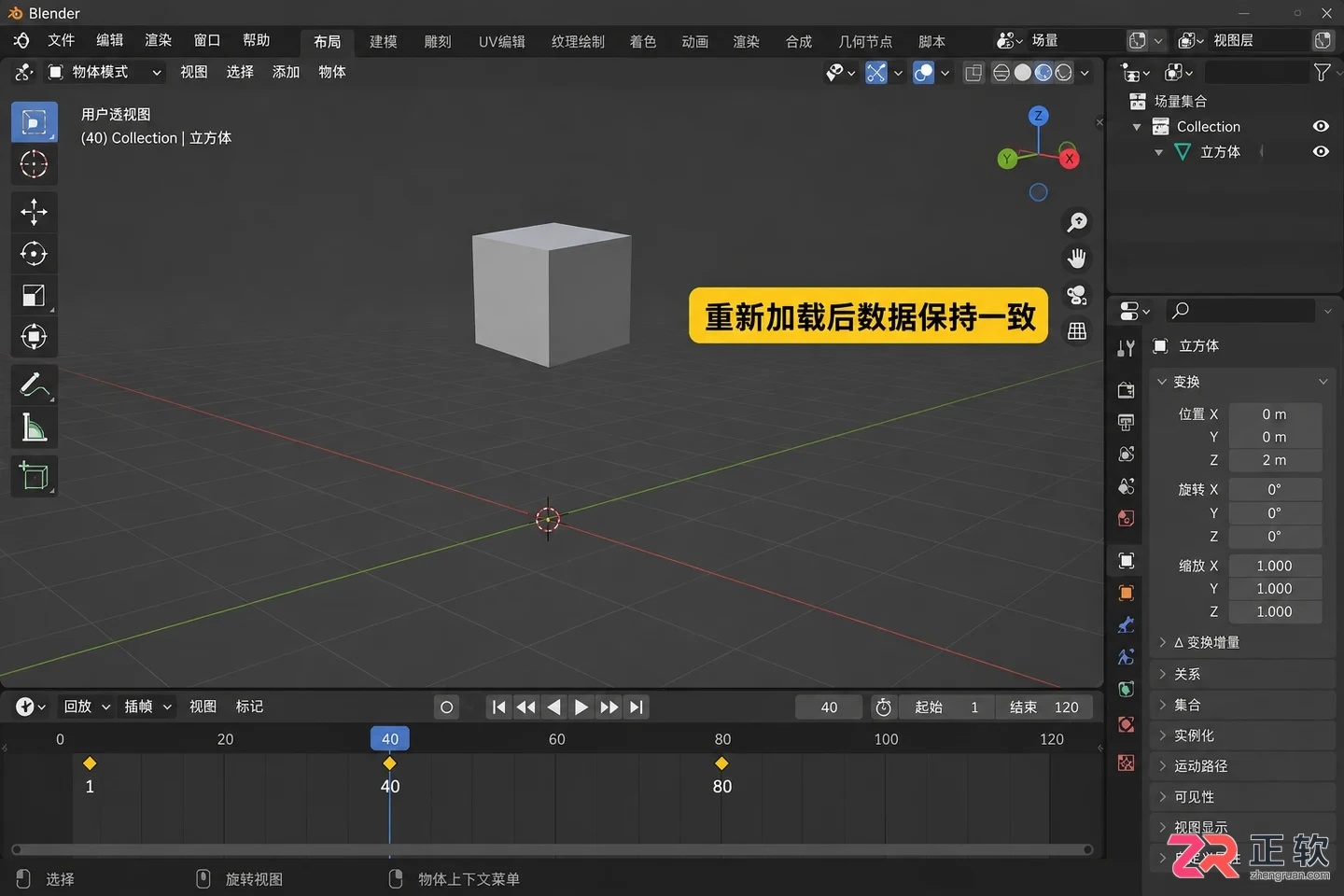Image resolution: width=1344 pixels, height=896 pixels.
Task: Collapse the 变换 panel
Action: pos(1242,382)
